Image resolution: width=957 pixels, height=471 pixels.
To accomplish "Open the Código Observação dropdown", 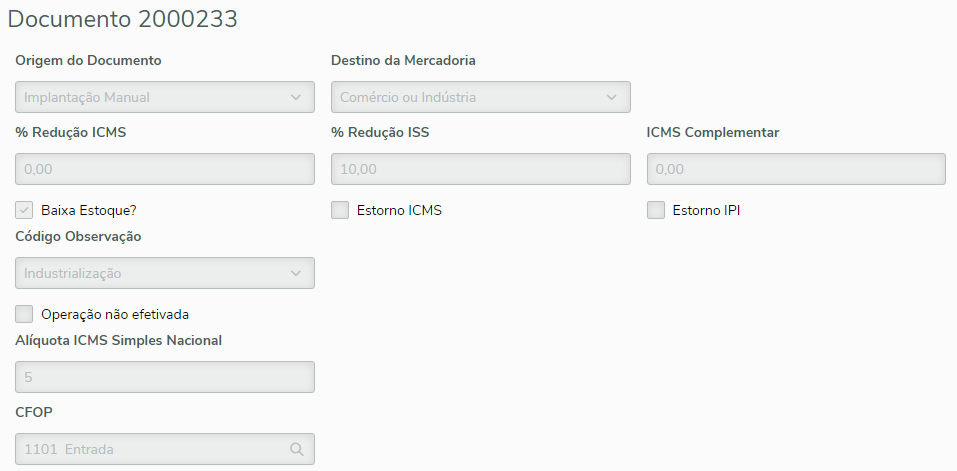I will pos(165,273).
